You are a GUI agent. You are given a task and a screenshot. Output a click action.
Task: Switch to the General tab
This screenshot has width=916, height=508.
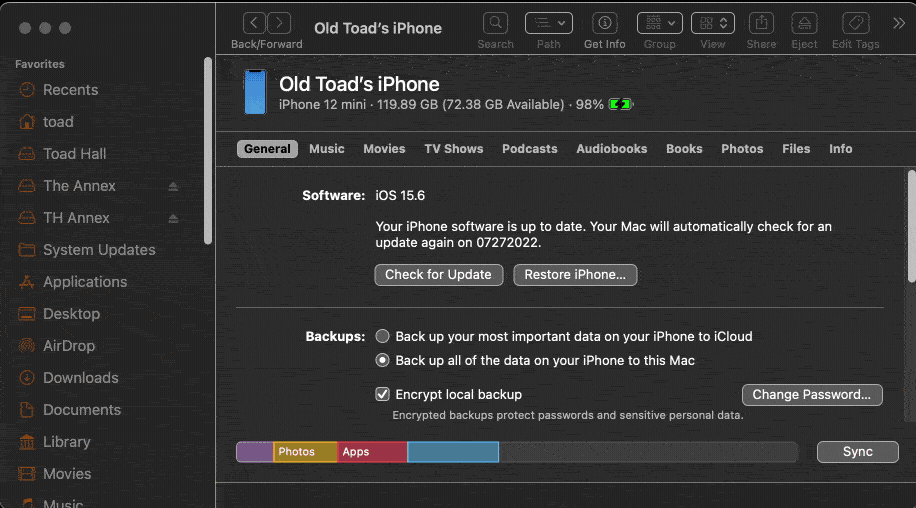point(267,149)
